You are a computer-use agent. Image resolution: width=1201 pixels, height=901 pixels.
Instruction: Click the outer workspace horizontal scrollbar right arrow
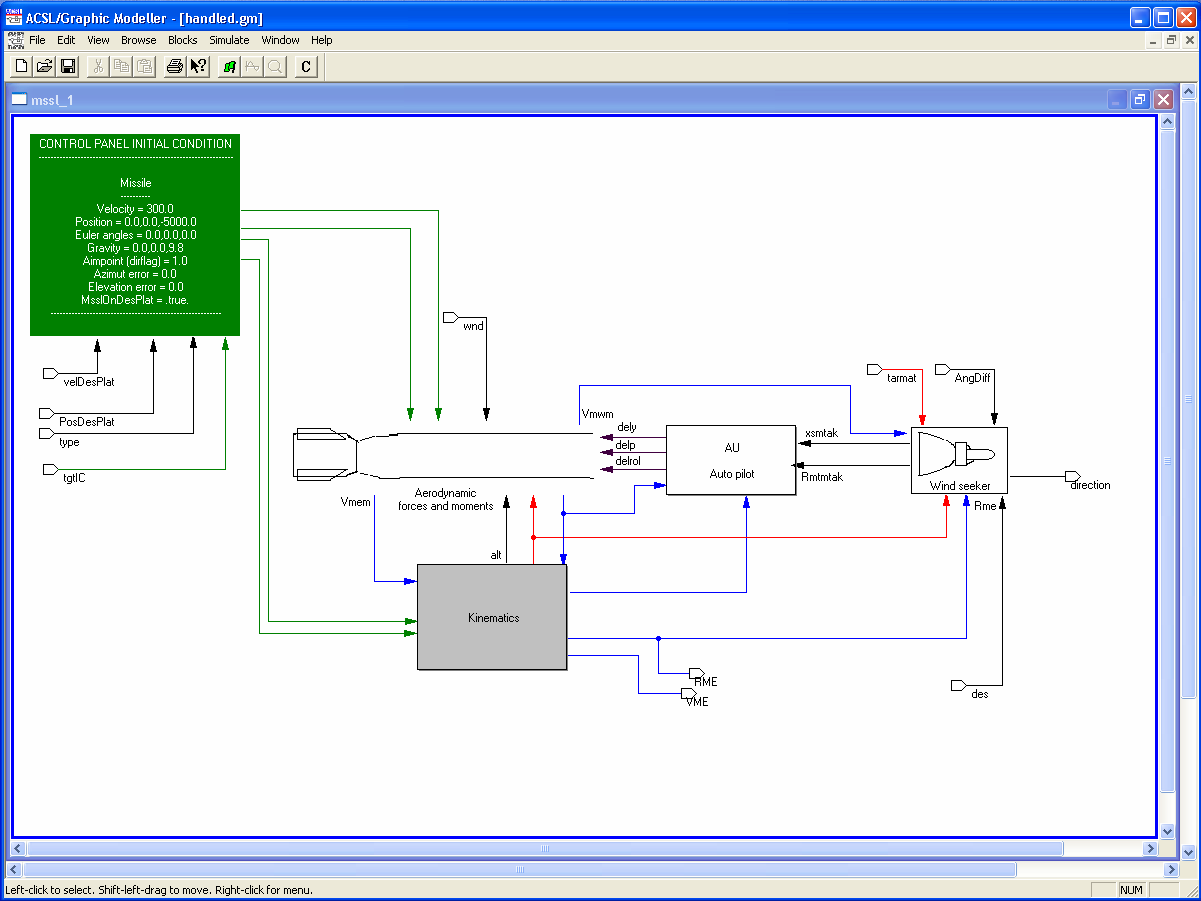pyautogui.click(x=1172, y=870)
